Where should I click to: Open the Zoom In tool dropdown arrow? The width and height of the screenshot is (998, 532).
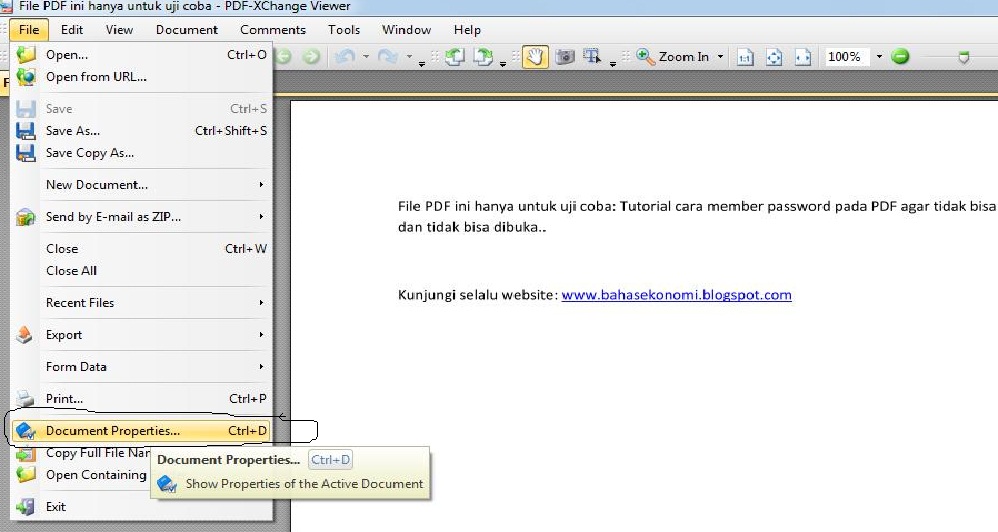pyautogui.click(x=720, y=57)
